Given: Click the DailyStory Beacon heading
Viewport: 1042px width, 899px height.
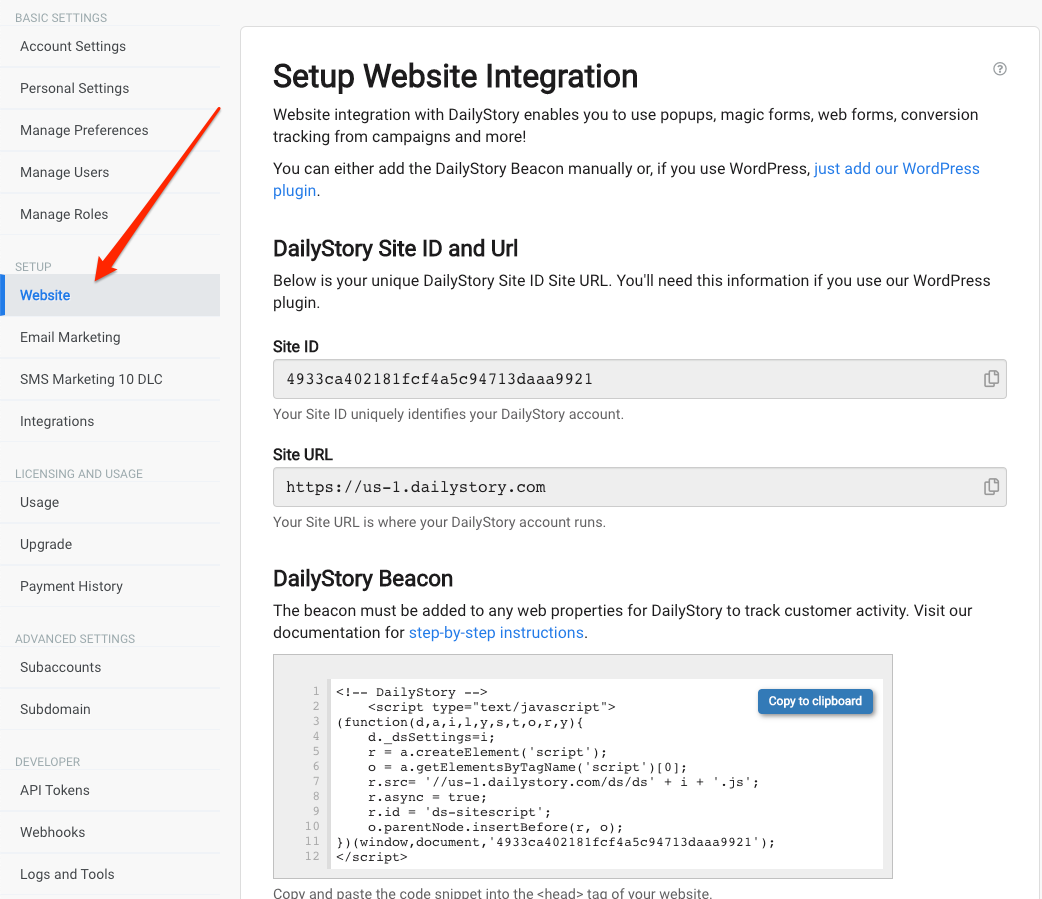Looking at the screenshot, I should tap(363, 579).
